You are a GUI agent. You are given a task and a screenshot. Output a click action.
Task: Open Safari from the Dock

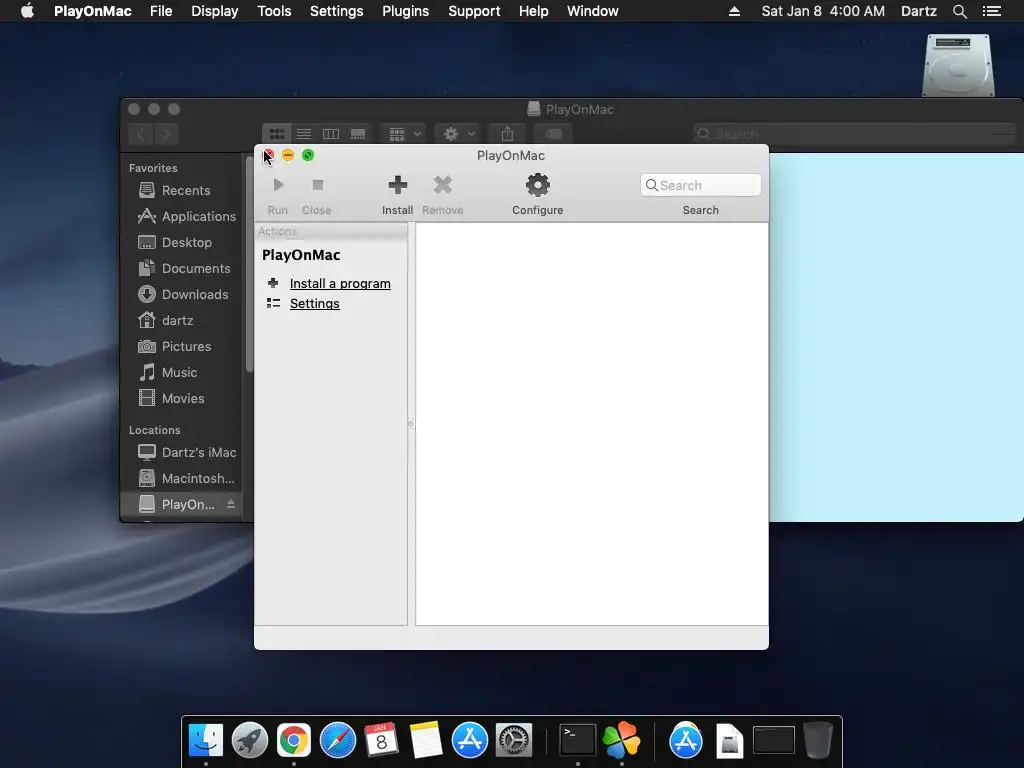coord(338,741)
